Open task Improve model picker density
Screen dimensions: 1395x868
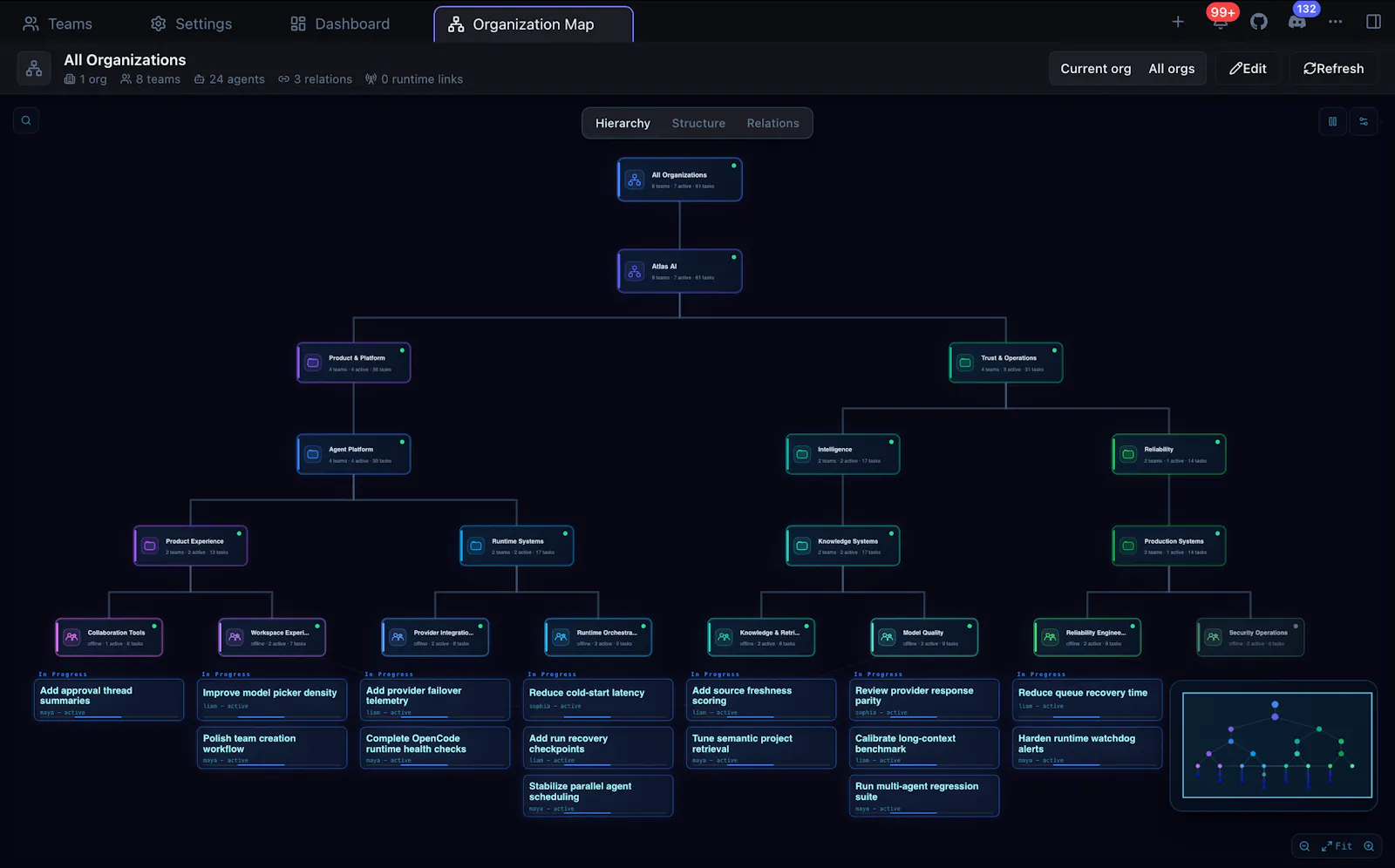(272, 700)
